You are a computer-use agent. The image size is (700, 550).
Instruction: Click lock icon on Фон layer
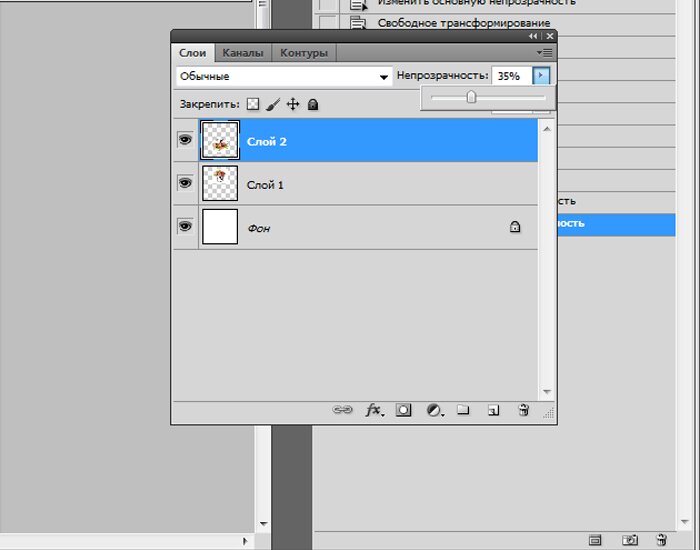tap(515, 227)
